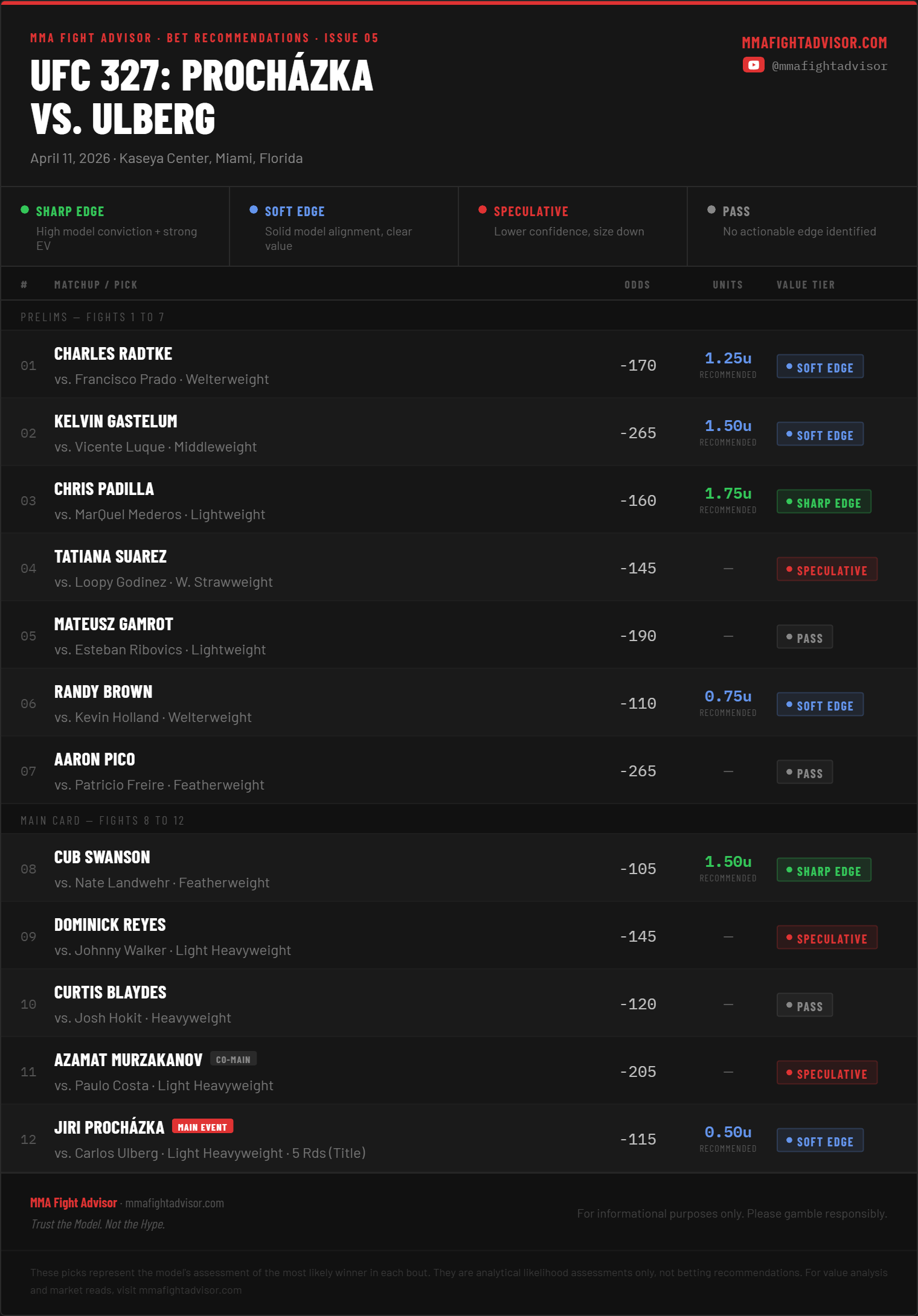Screen dimensions: 918x1316
Task: Click the Main Event tag beside Jiri Procházka
Action: (202, 1126)
